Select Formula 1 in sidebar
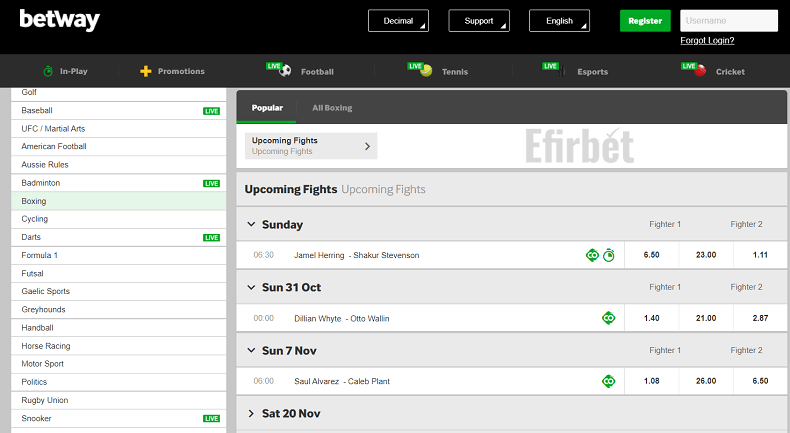The image size is (790, 433). [118, 255]
